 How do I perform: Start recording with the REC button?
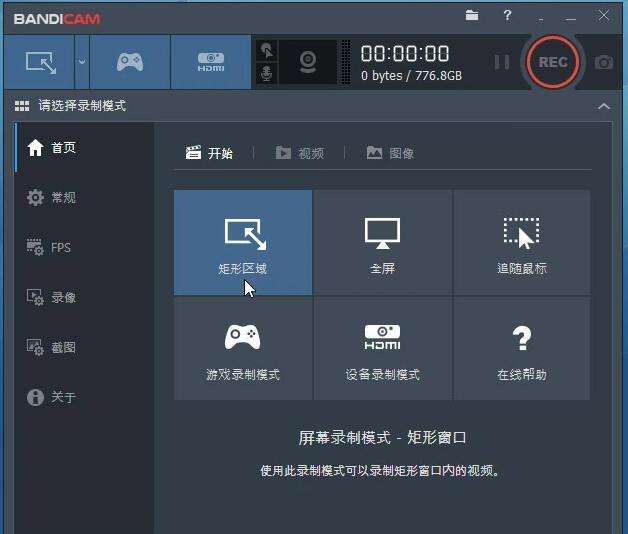tap(553, 62)
